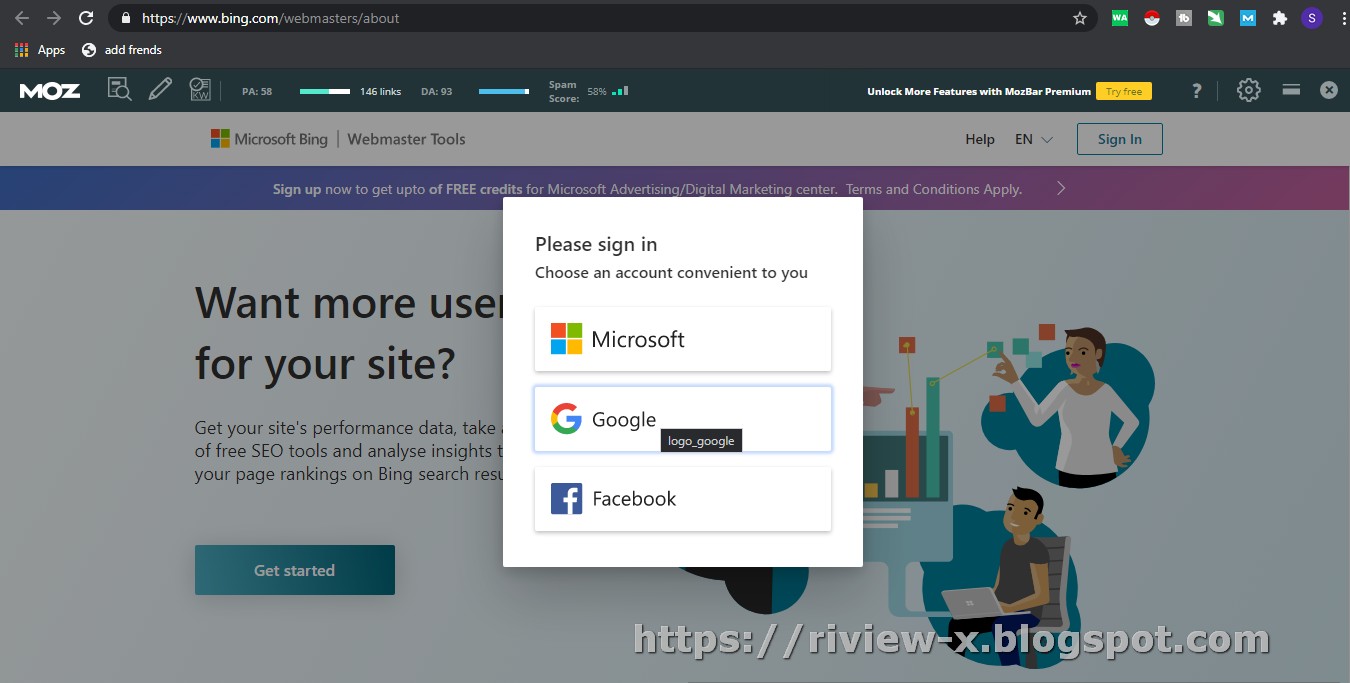Click the '146 links' text
The width and height of the screenshot is (1350, 683).
pyautogui.click(x=380, y=91)
